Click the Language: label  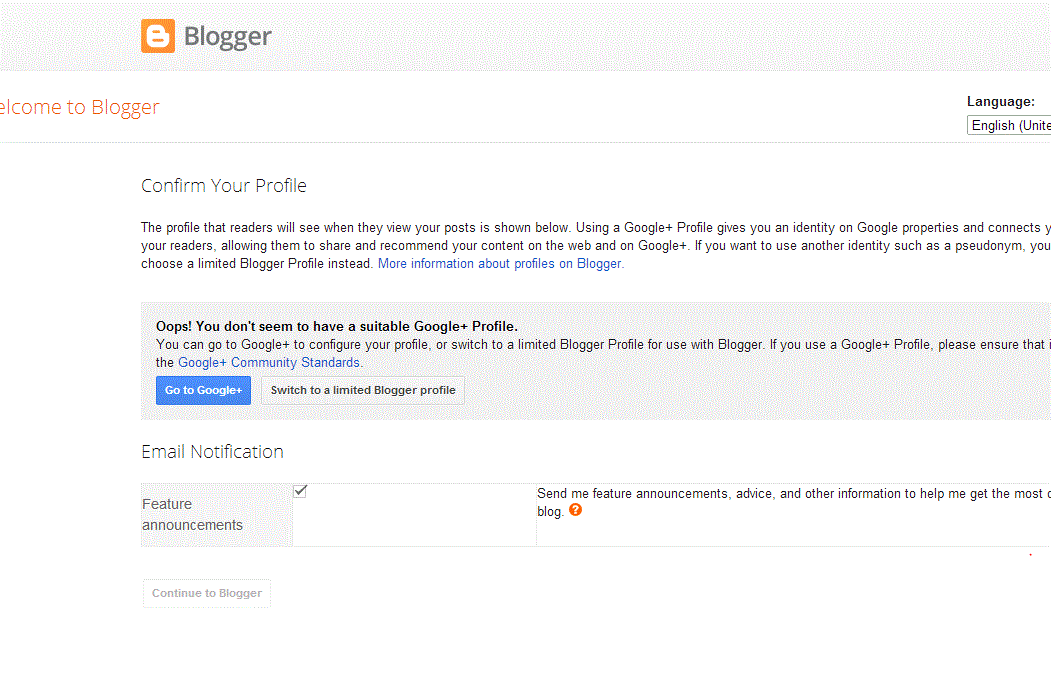click(x=1001, y=102)
